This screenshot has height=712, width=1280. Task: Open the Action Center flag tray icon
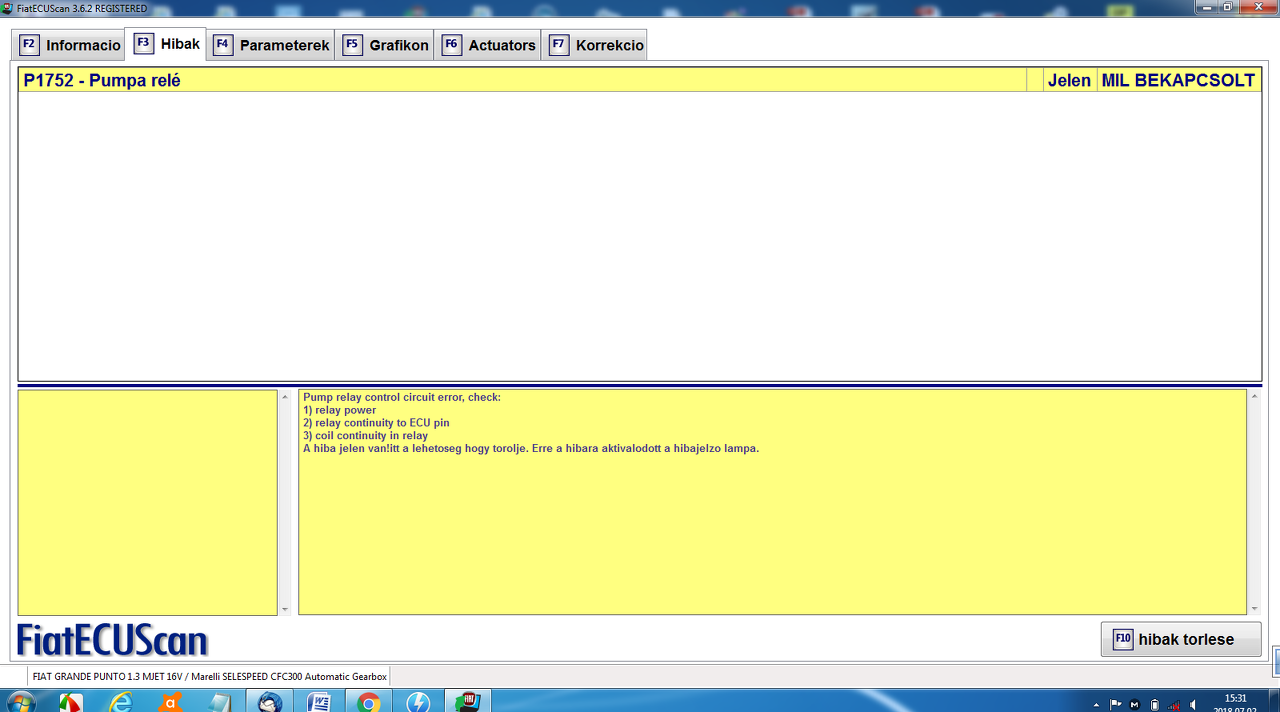tap(1116, 704)
